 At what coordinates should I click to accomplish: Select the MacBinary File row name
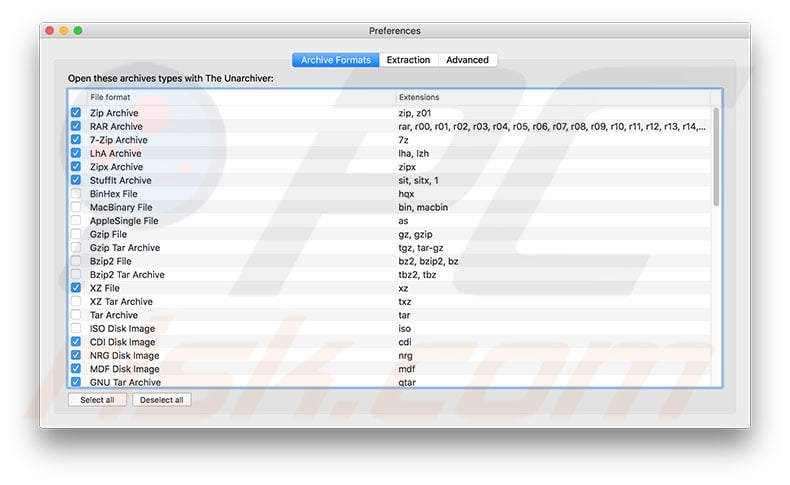pyautogui.click(x=121, y=207)
